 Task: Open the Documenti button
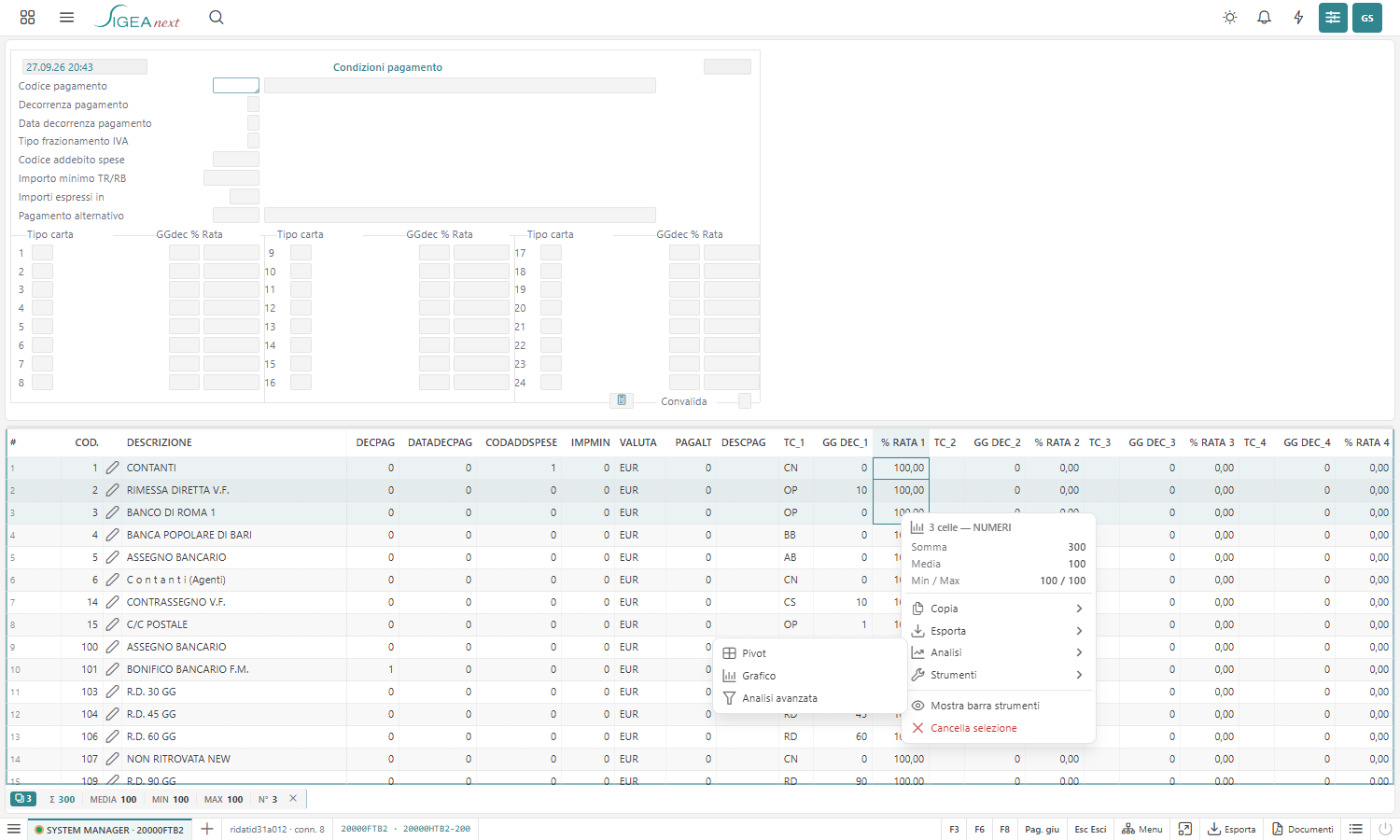click(x=1303, y=829)
